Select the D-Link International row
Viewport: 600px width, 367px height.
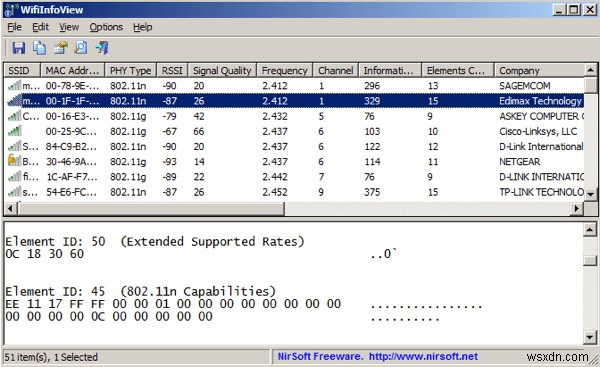point(294,146)
